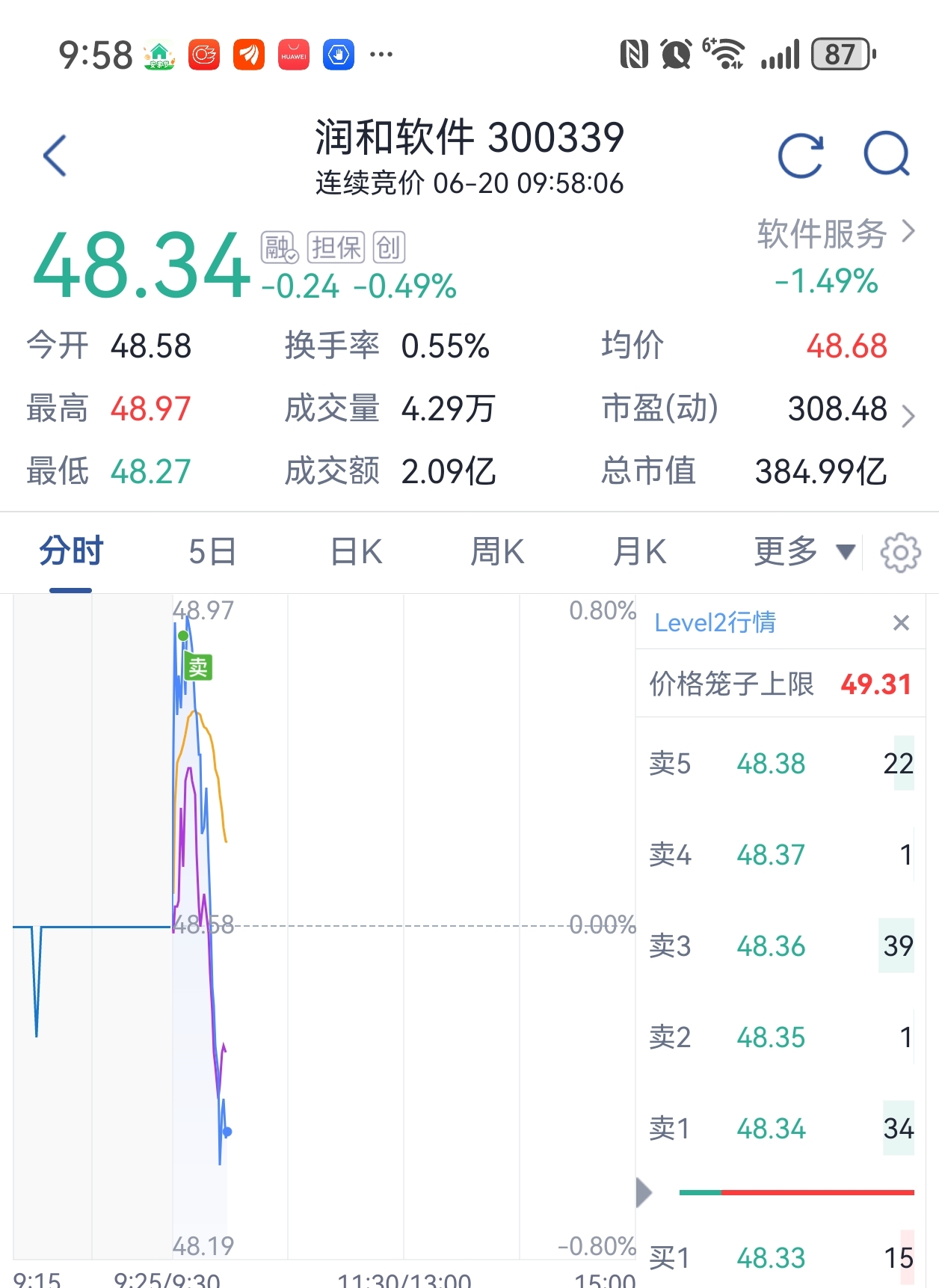
Task: Tap the battery indicator showing 87
Action: (843, 54)
